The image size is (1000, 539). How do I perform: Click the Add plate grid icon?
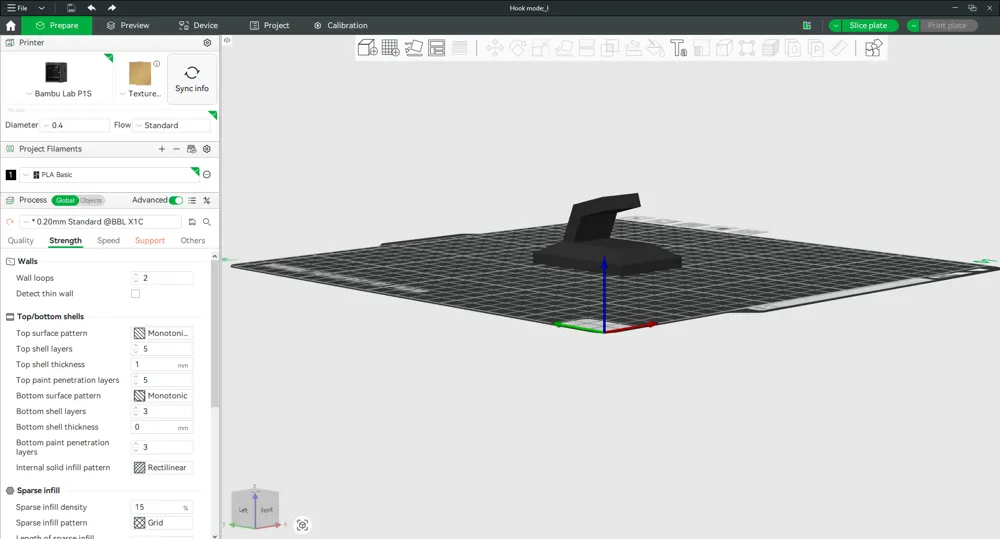pyautogui.click(x=390, y=48)
